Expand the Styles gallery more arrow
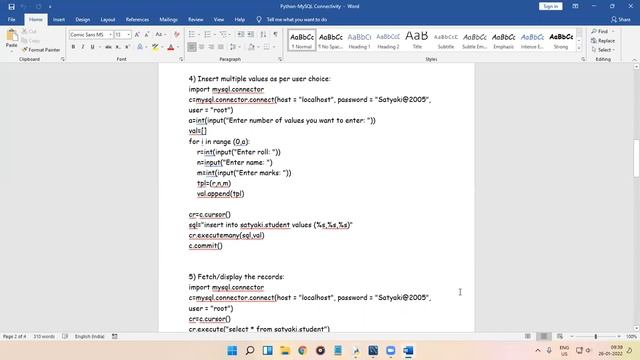Viewport: 640px width, 360px height. click(x=579, y=48)
